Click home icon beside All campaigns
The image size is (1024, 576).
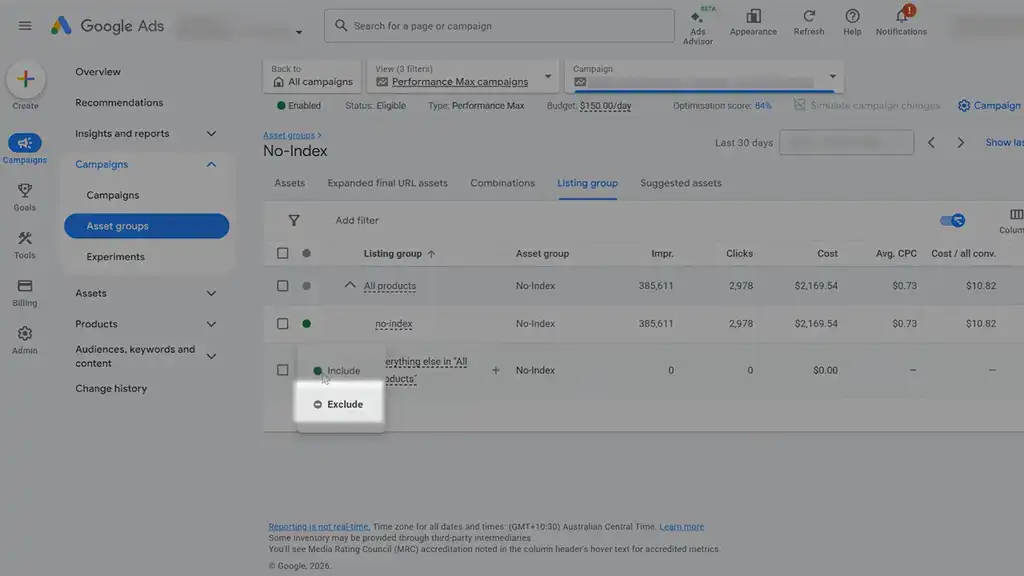tap(278, 82)
